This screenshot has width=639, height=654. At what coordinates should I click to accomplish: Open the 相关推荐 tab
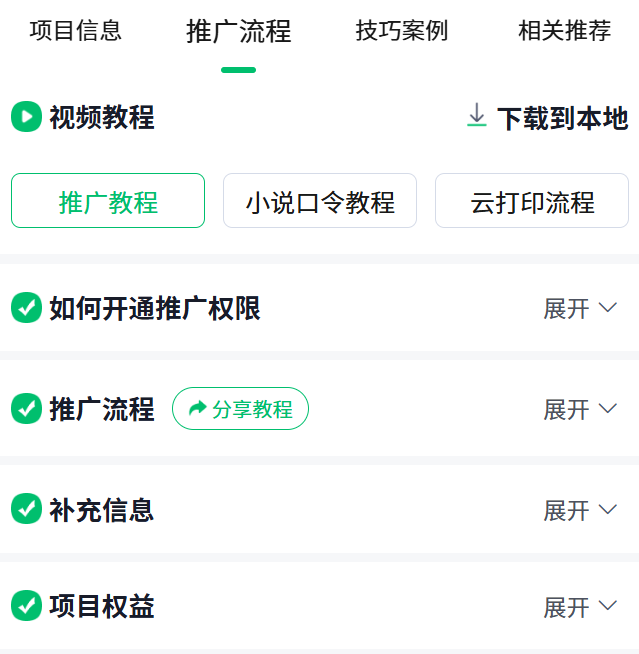click(564, 31)
